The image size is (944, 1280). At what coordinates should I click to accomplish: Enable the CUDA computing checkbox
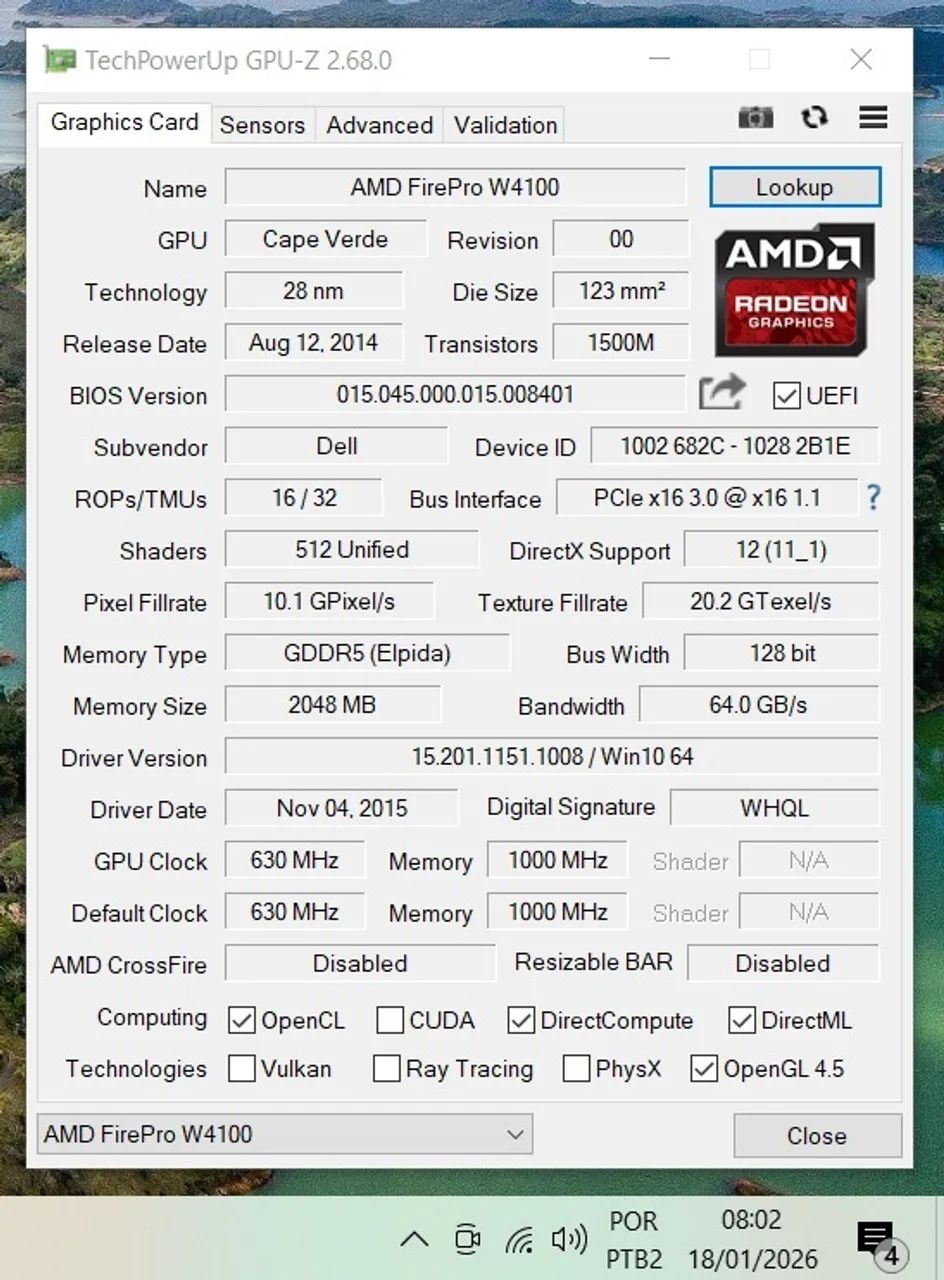pos(389,1020)
